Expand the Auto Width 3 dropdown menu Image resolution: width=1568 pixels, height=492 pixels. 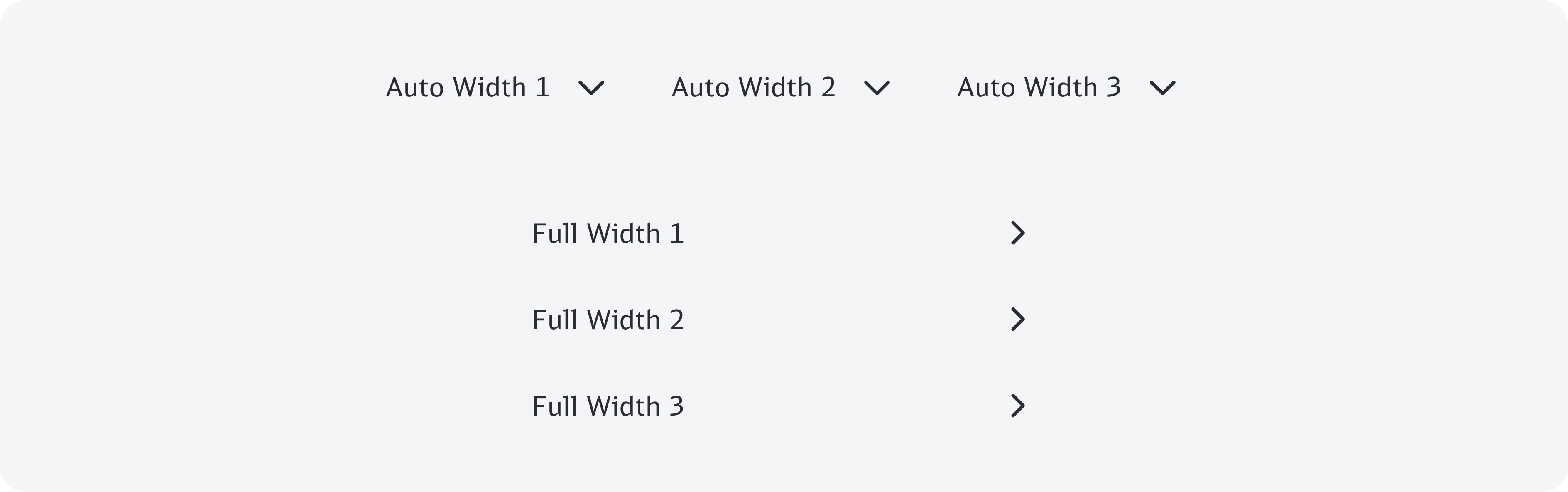click(x=1066, y=88)
